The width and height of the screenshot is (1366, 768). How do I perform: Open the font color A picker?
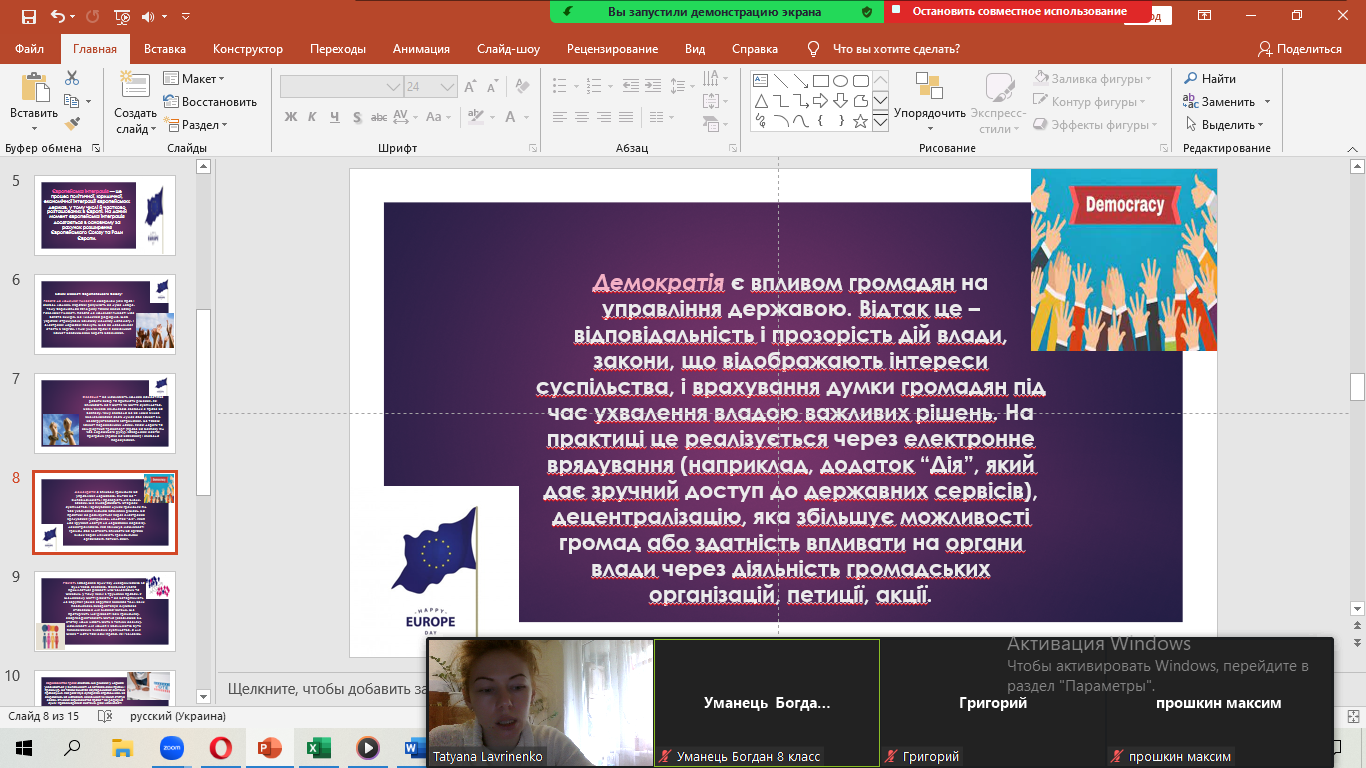pos(508,116)
